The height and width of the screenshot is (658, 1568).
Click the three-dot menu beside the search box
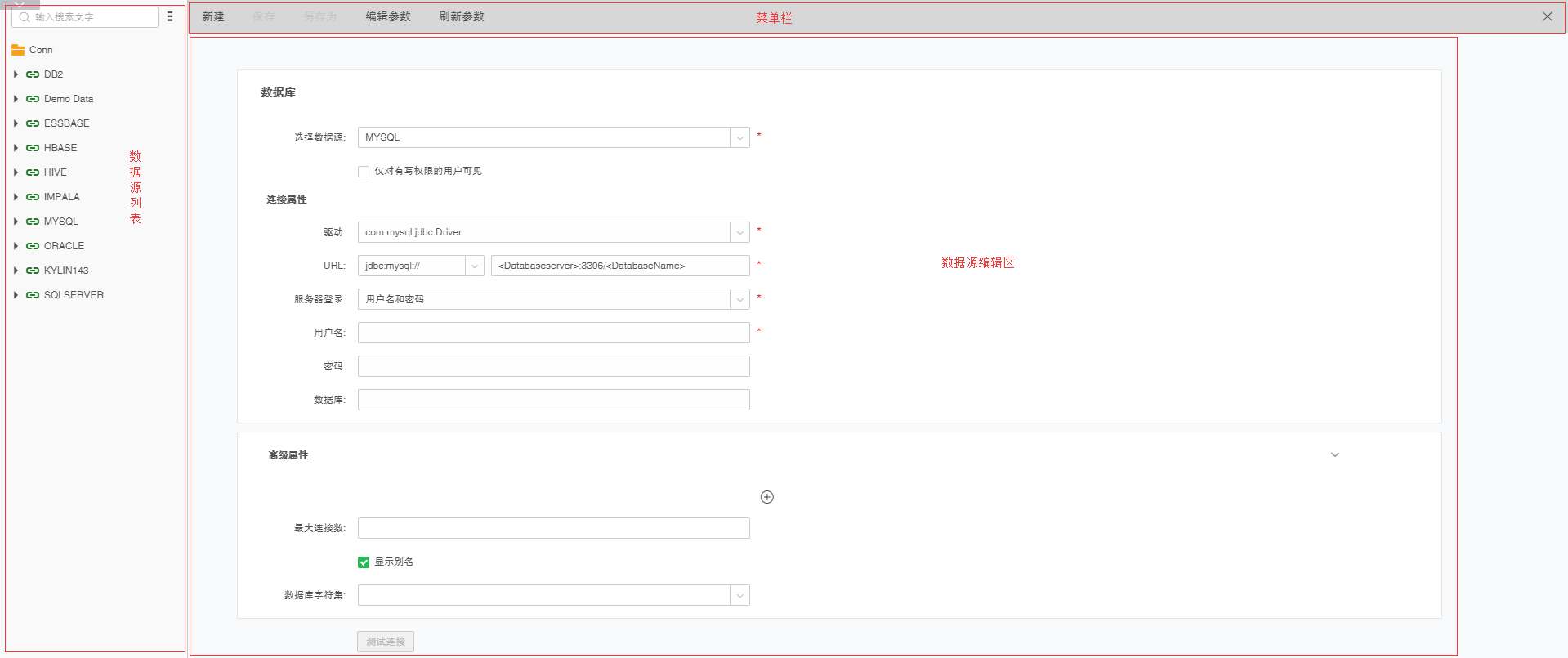coord(170,16)
